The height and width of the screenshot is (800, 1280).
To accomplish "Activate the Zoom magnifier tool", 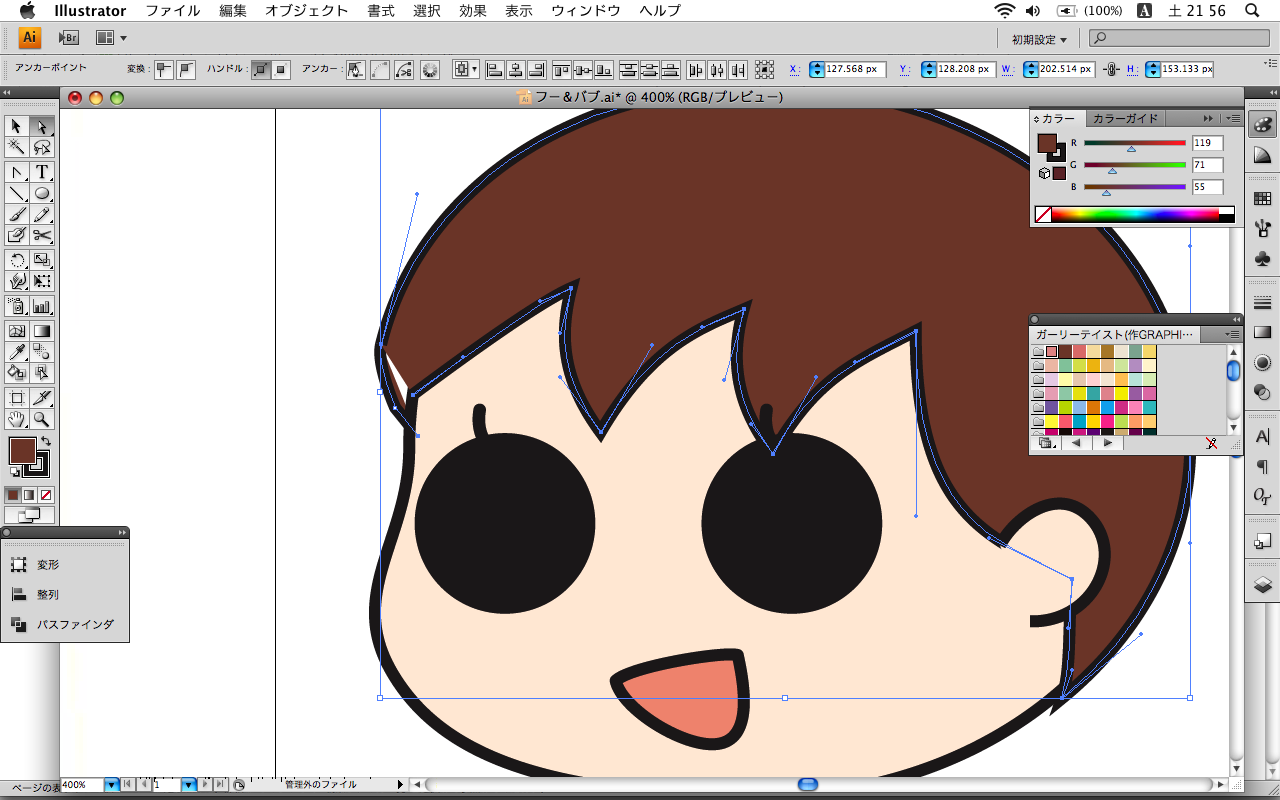I will (x=42, y=419).
